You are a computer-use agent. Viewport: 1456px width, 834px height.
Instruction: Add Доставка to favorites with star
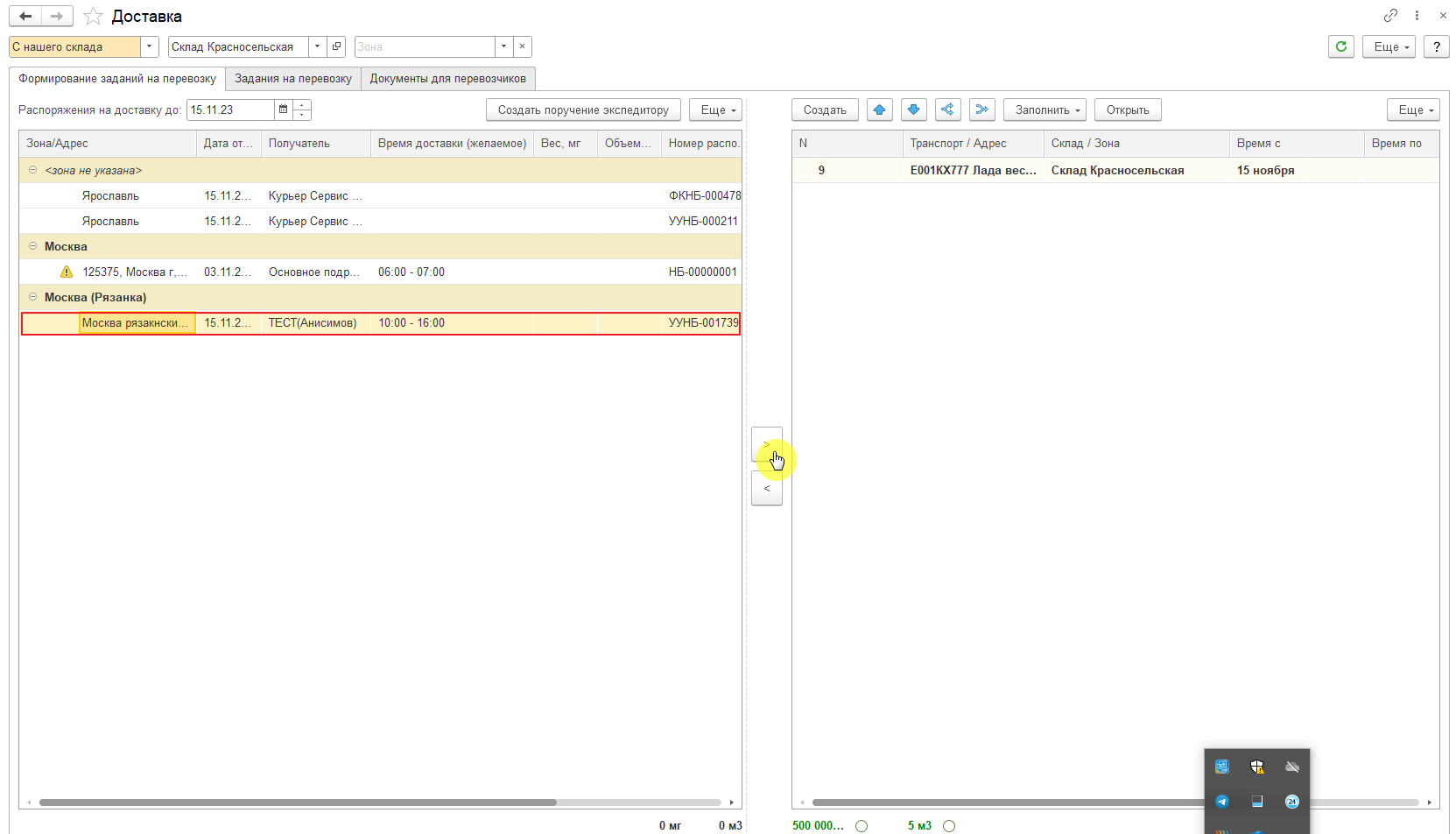(x=93, y=17)
